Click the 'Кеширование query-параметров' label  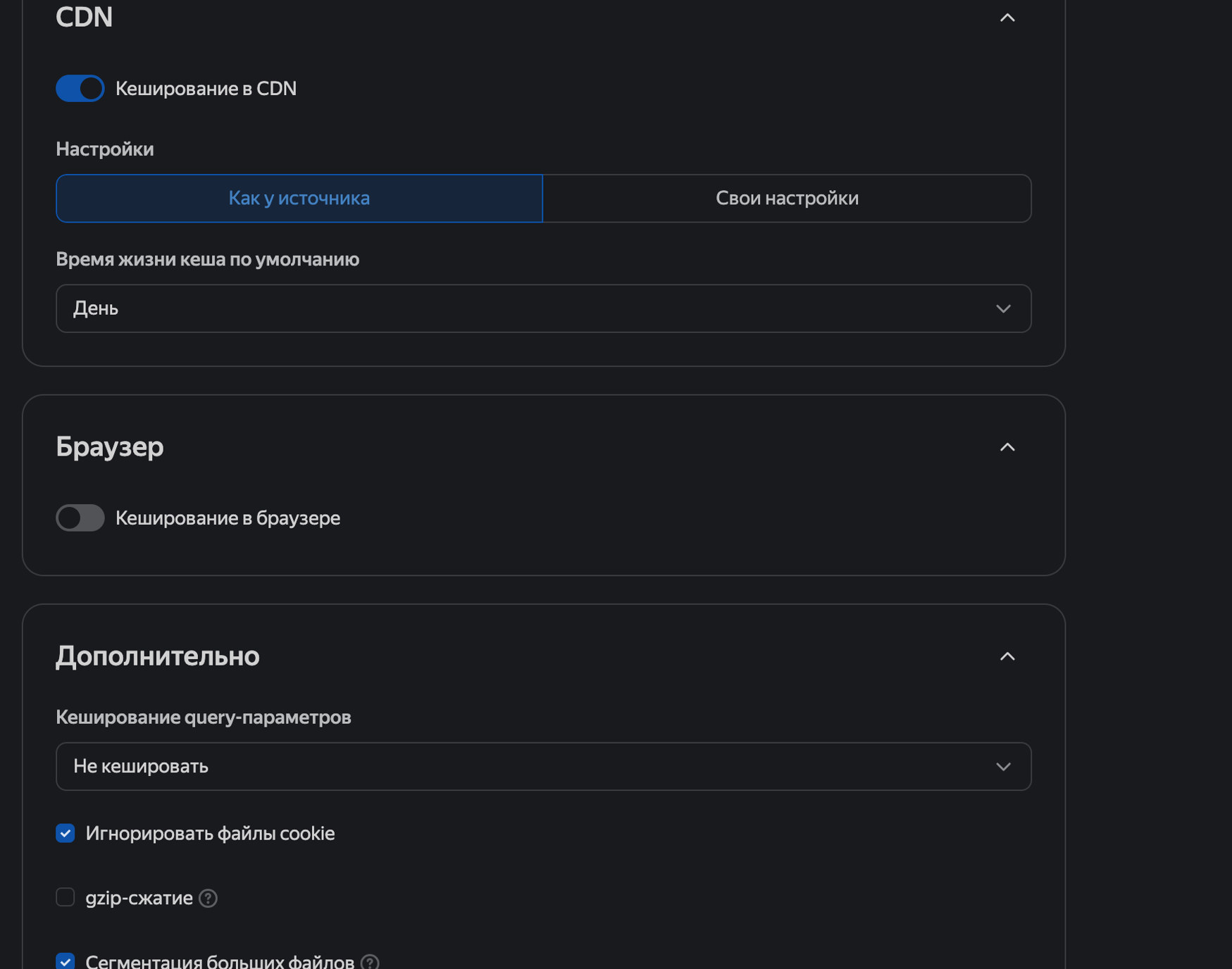pyautogui.click(x=204, y=717)
